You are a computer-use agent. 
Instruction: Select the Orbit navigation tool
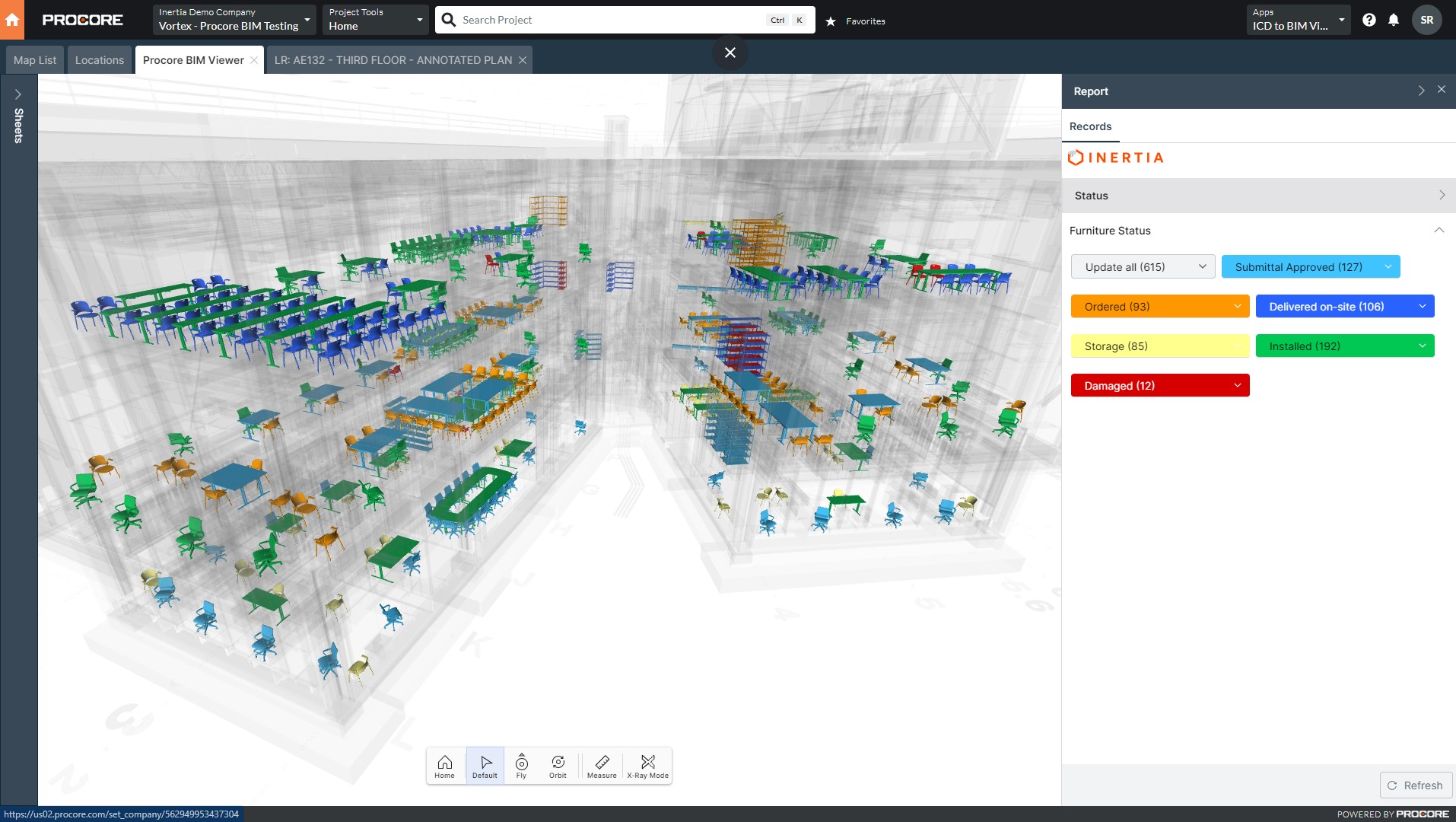[558, 766]
